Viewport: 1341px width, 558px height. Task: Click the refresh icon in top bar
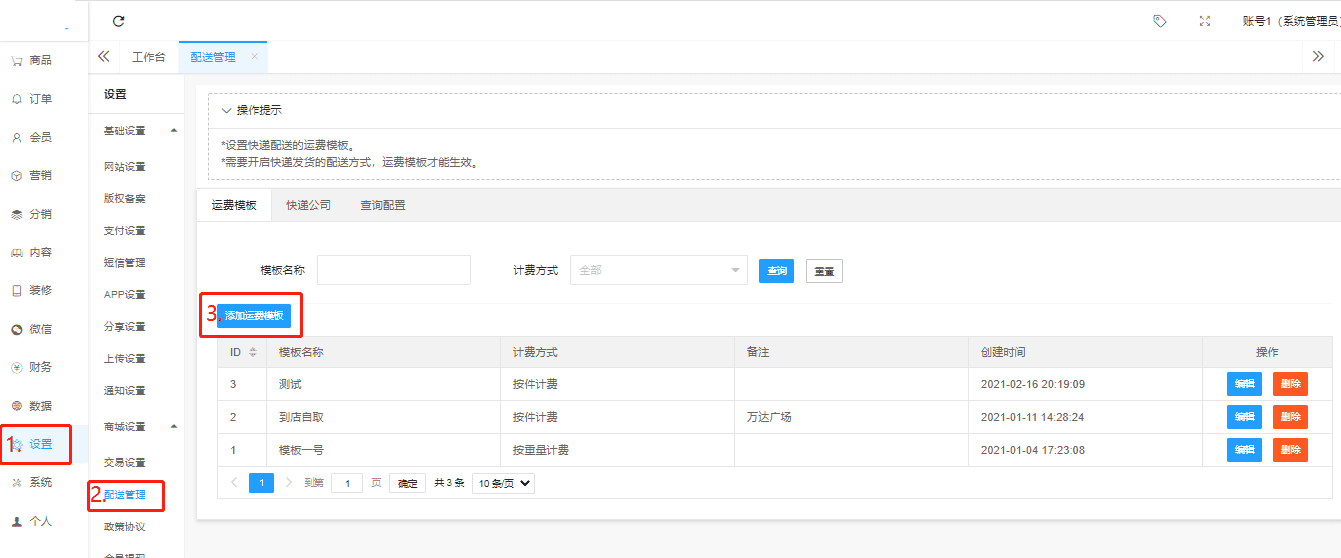tap(118, 21)
